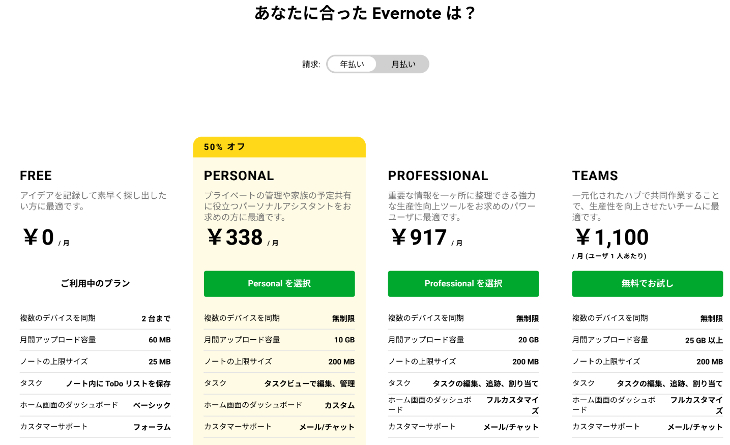Select the 年払い billing option
This screenshot has height=445, width=730.
tap(351, 64)
